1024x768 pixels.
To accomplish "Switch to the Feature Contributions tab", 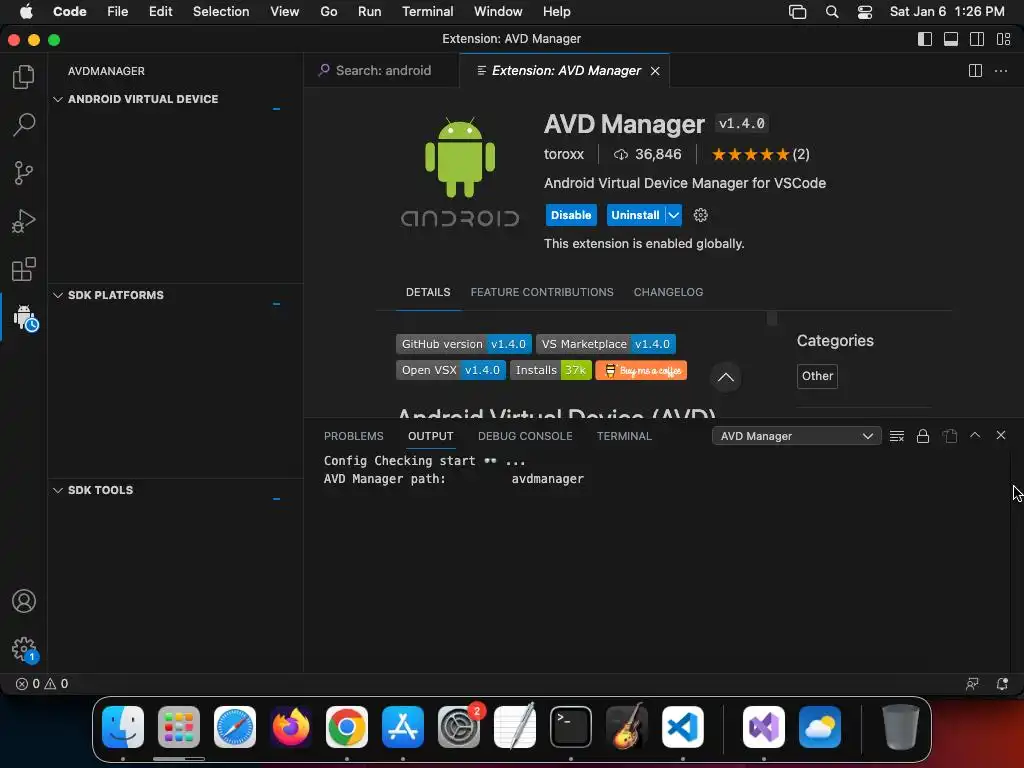I will coord(541,292).
